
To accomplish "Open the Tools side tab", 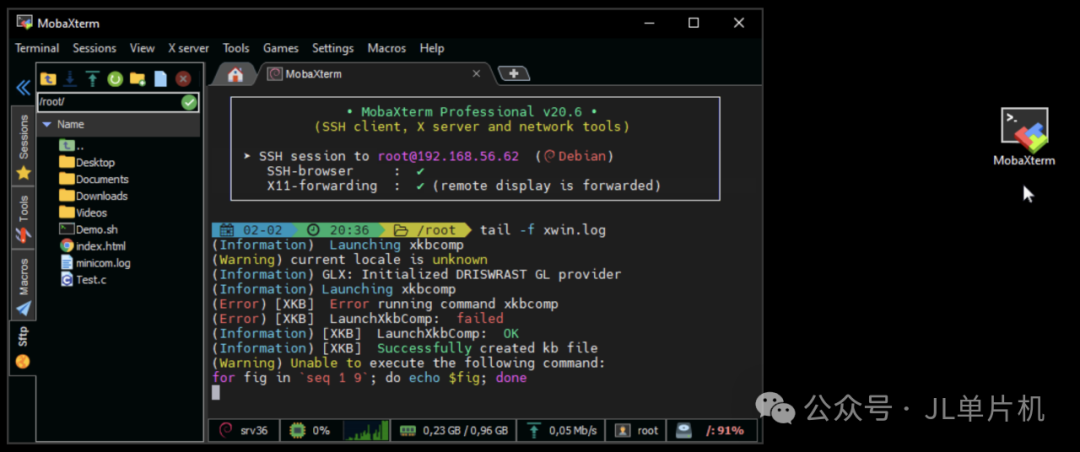I will (x=23, y=218).
